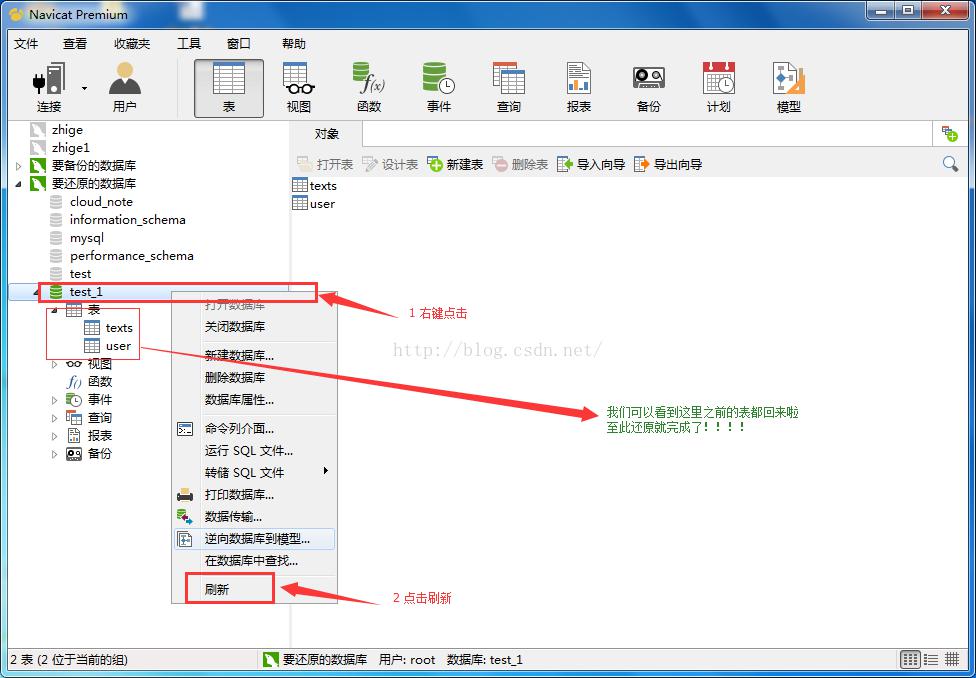Expand the 视图 node in tree
The height and width of the screenshot is (678, 976).
55,364
